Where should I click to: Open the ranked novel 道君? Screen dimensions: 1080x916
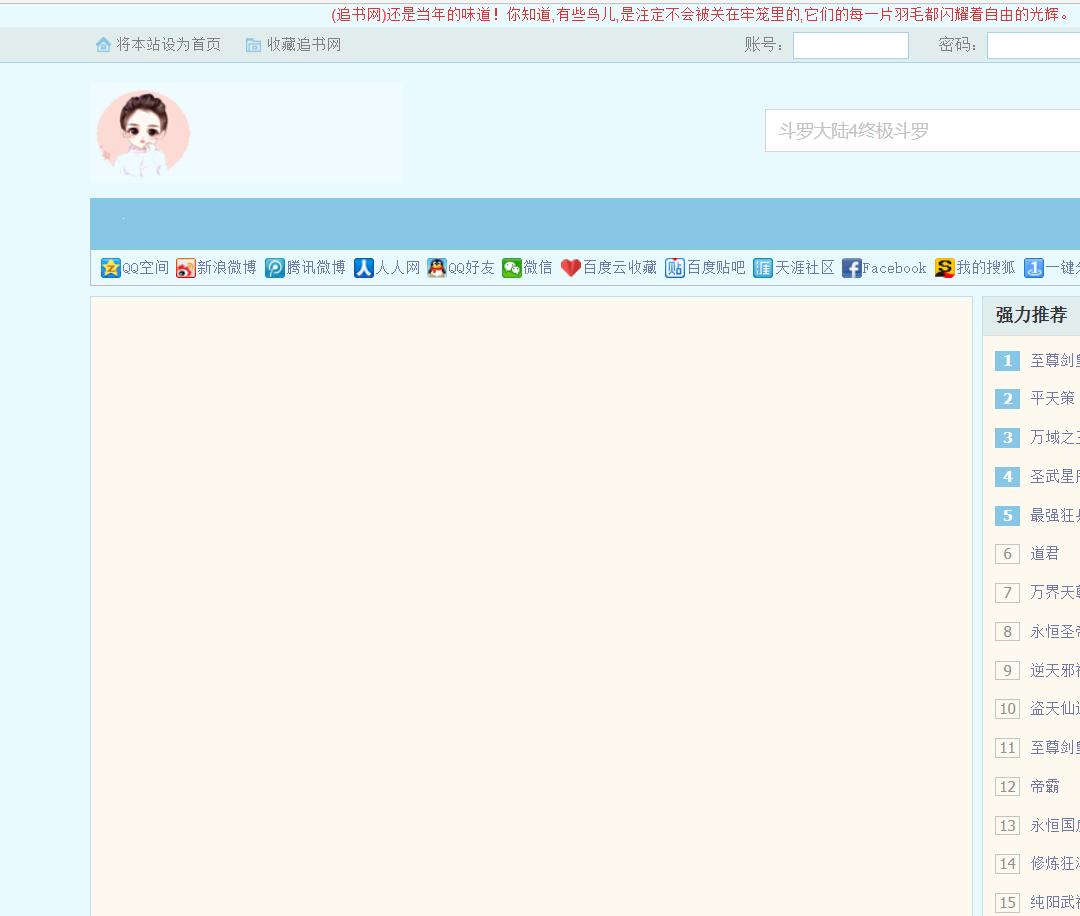[x=1044, y=554]
